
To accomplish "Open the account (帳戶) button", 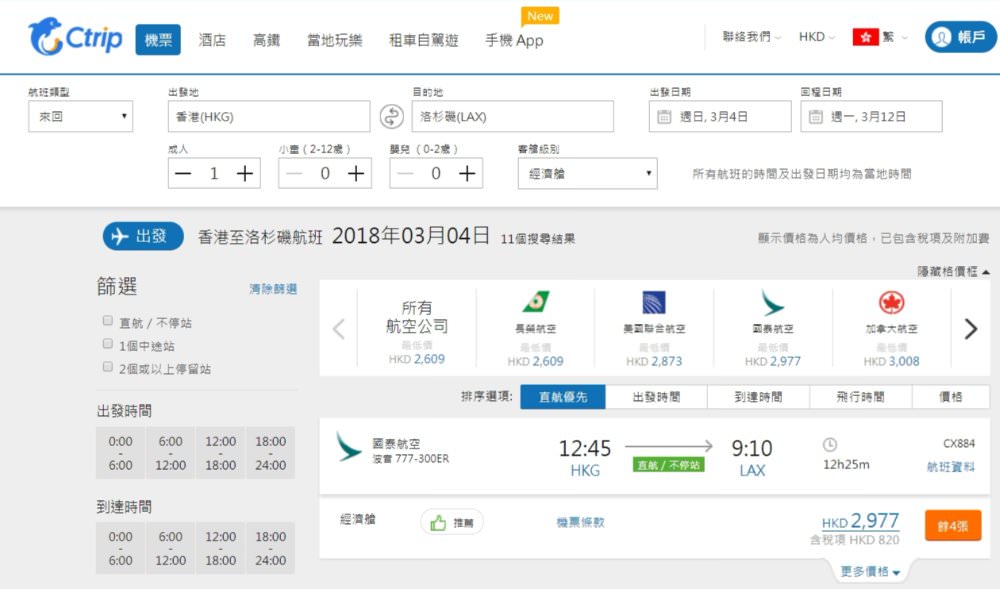I will pos(960,37).
